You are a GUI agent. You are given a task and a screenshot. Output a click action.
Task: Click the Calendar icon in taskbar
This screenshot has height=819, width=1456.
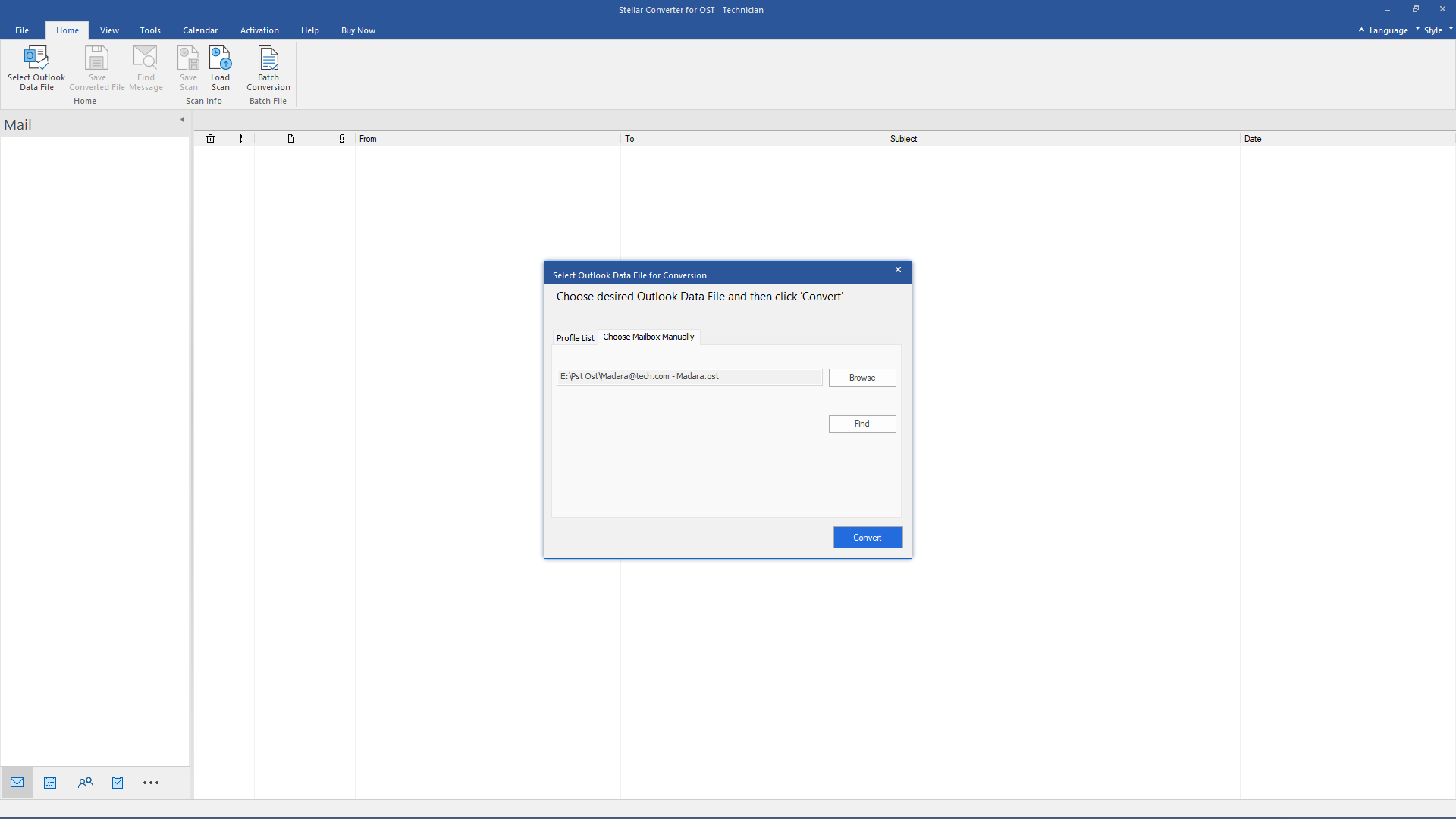50,783
